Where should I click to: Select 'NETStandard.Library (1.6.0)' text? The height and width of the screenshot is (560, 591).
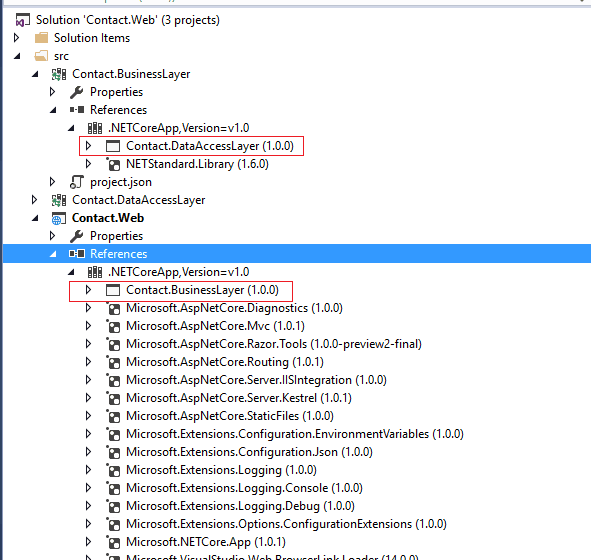198,164
